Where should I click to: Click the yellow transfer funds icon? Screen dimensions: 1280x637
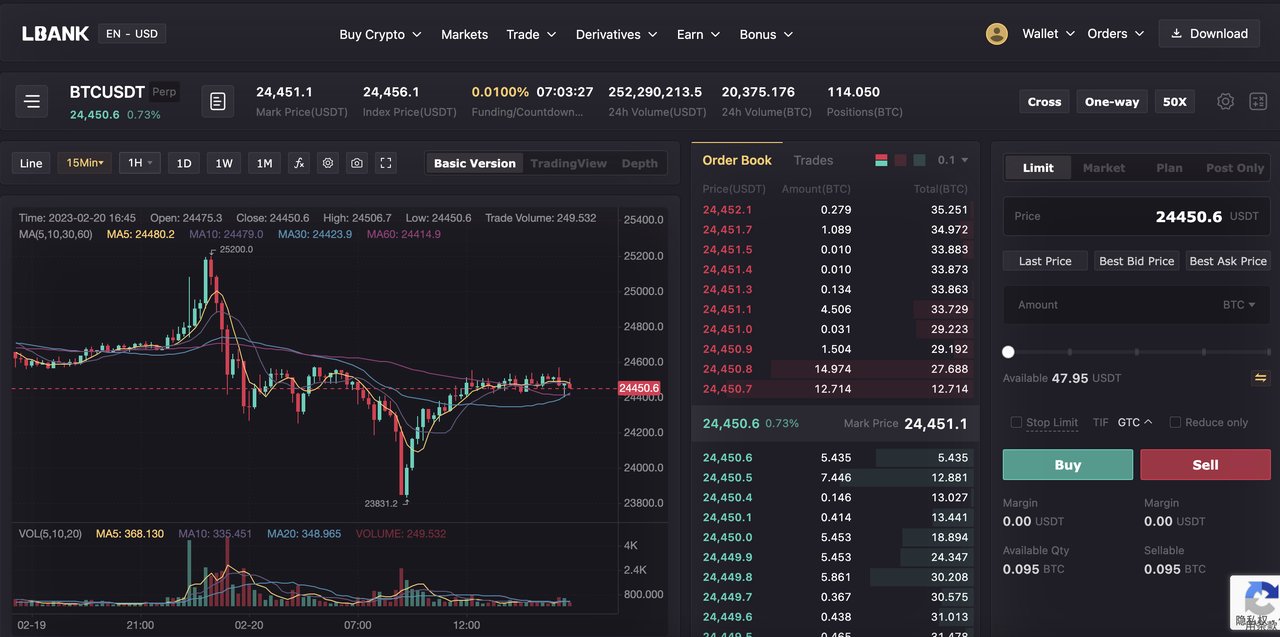(x=1260, y=378)
